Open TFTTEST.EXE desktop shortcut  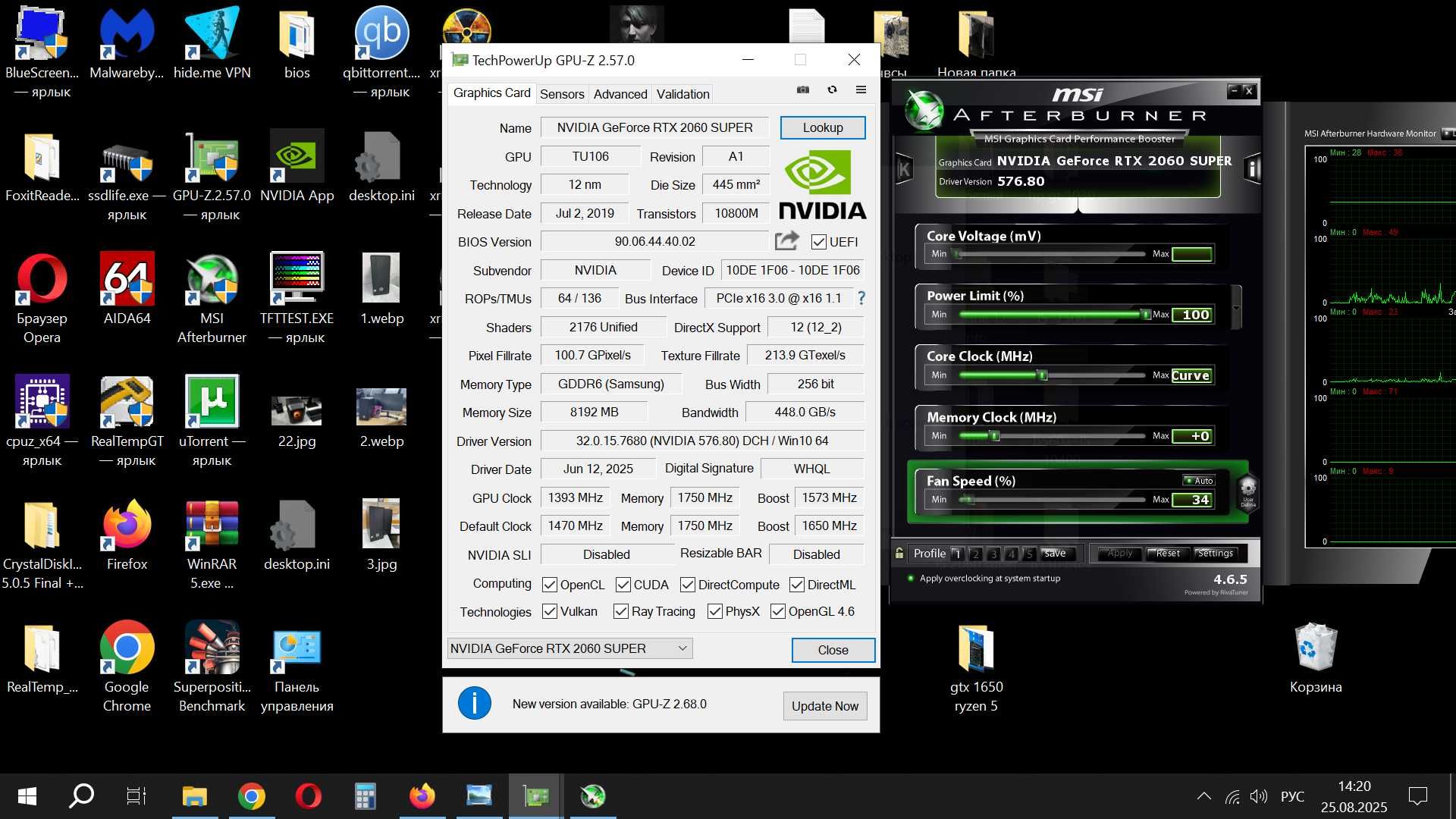point(297,298)
